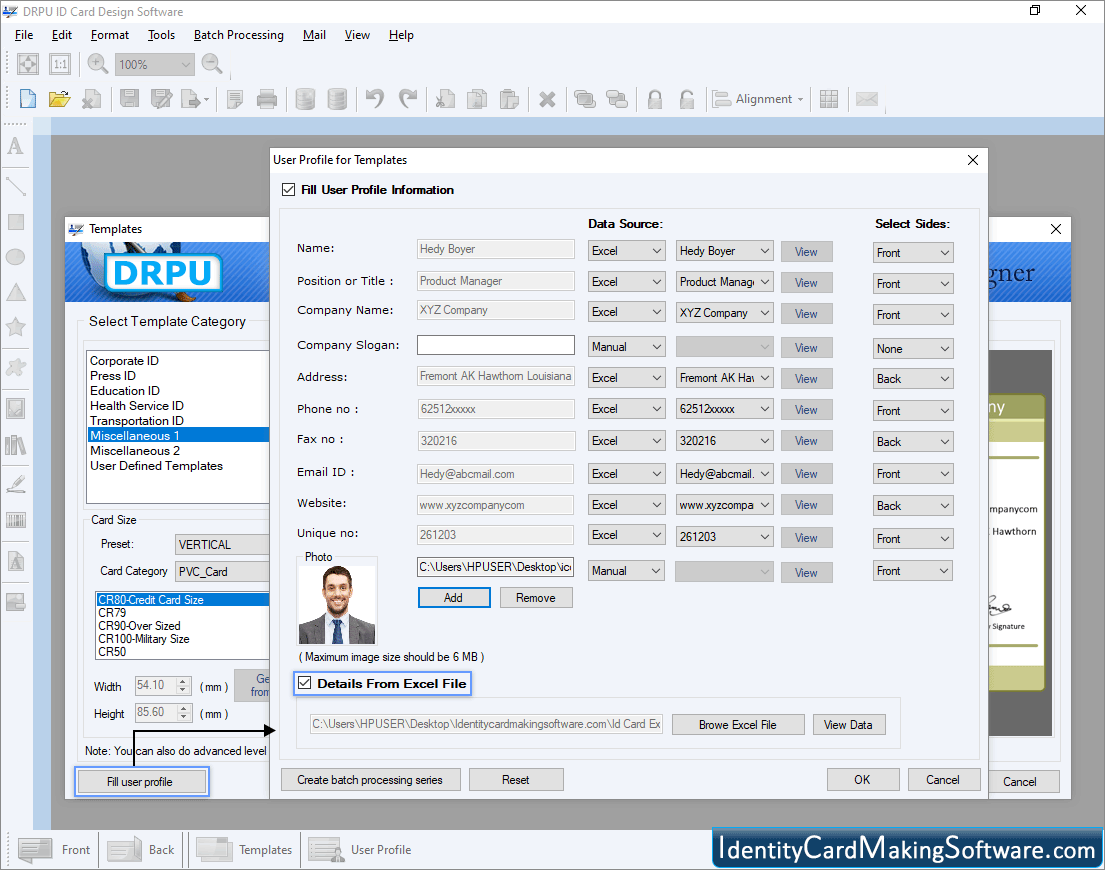Select the Rectangle tool in left sidebar
Screen dimensions: 1105x870
[x=16, y=222]
